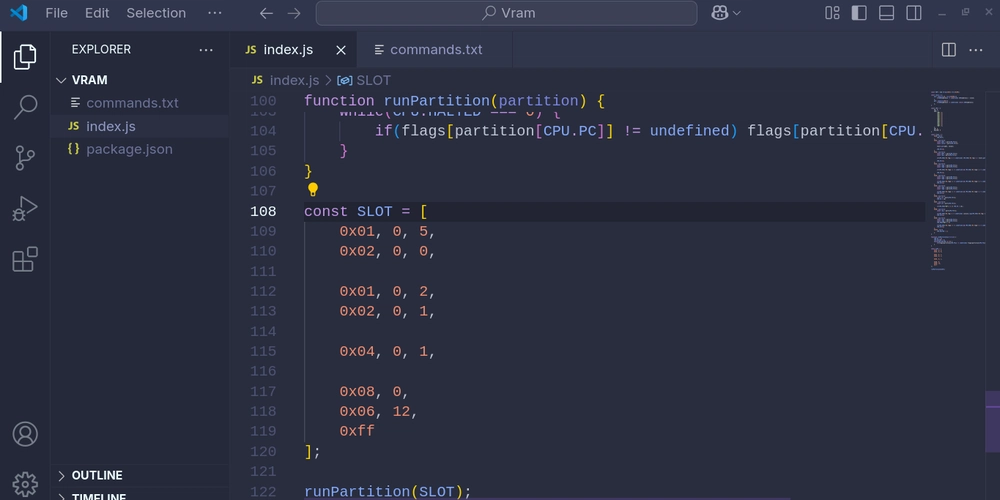This screenshot has width=1000, height=500.
Task: Open the Selection menu
Action: coord(156,13)
